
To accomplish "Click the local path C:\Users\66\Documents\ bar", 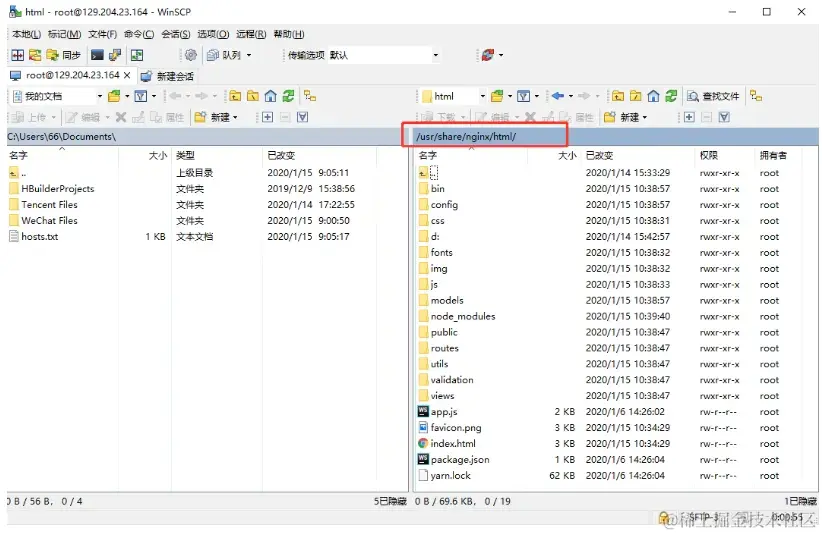I will click(207, 137).
